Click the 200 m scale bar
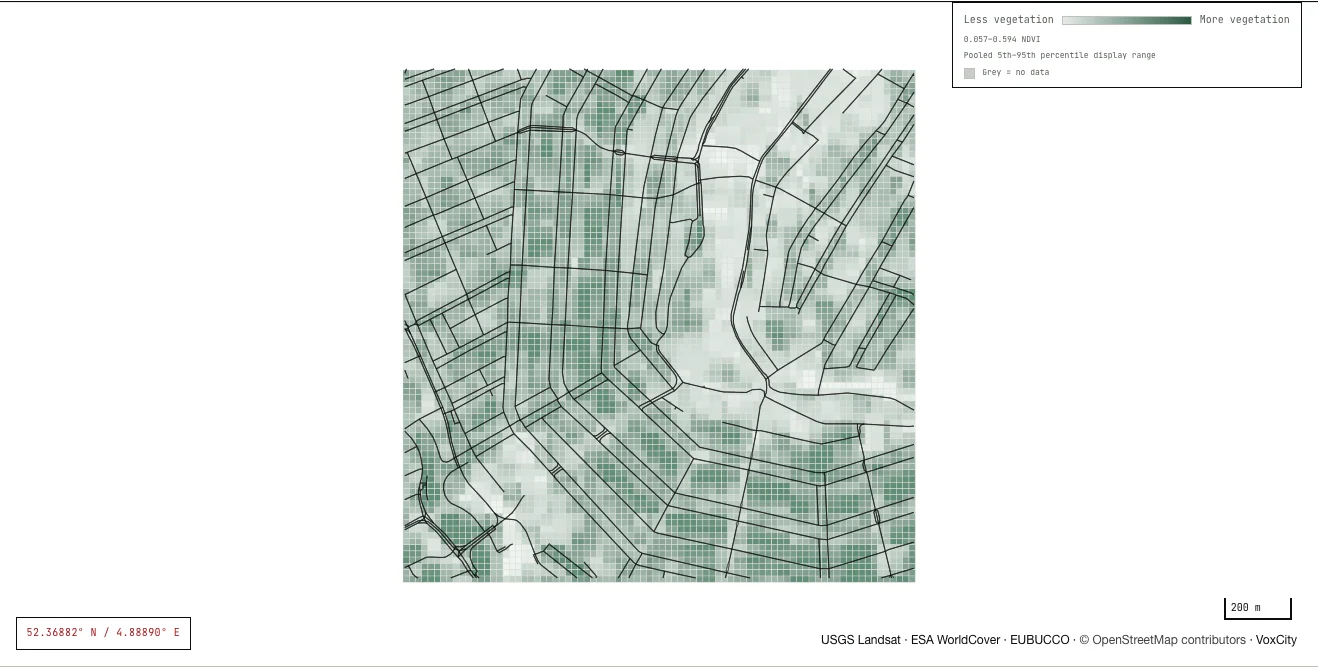 click(x=1258, y=608)
